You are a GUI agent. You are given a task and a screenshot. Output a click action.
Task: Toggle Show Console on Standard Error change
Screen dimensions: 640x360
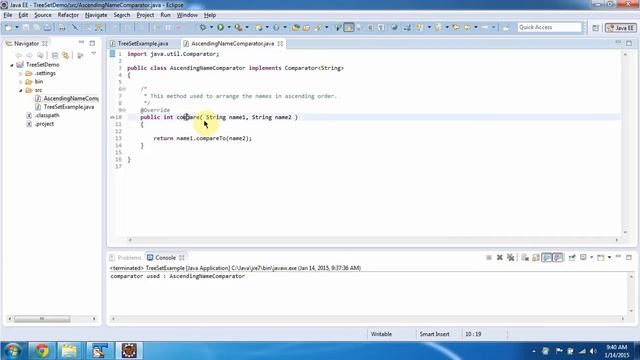click(558, 258)
